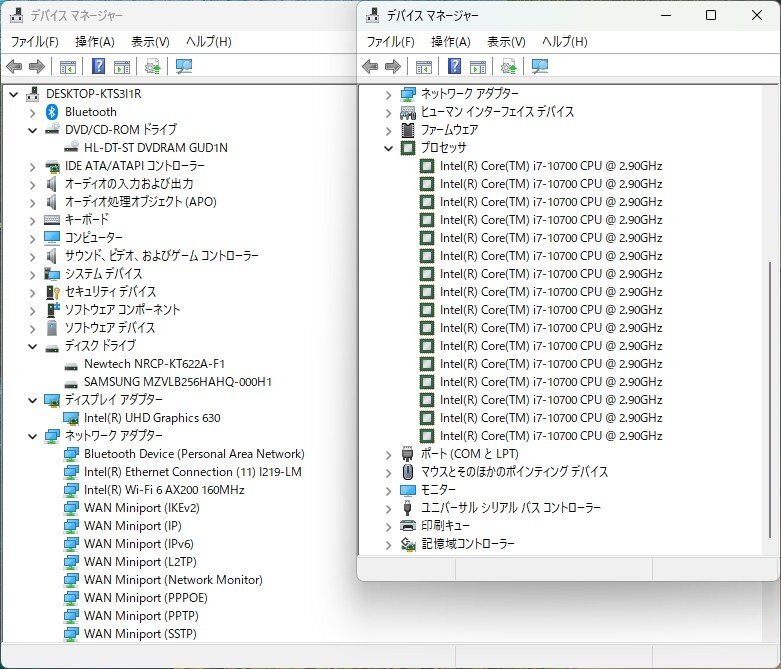Click the Help icon in front window toolbar
The image size is (781, 669).
pos(454,67)
